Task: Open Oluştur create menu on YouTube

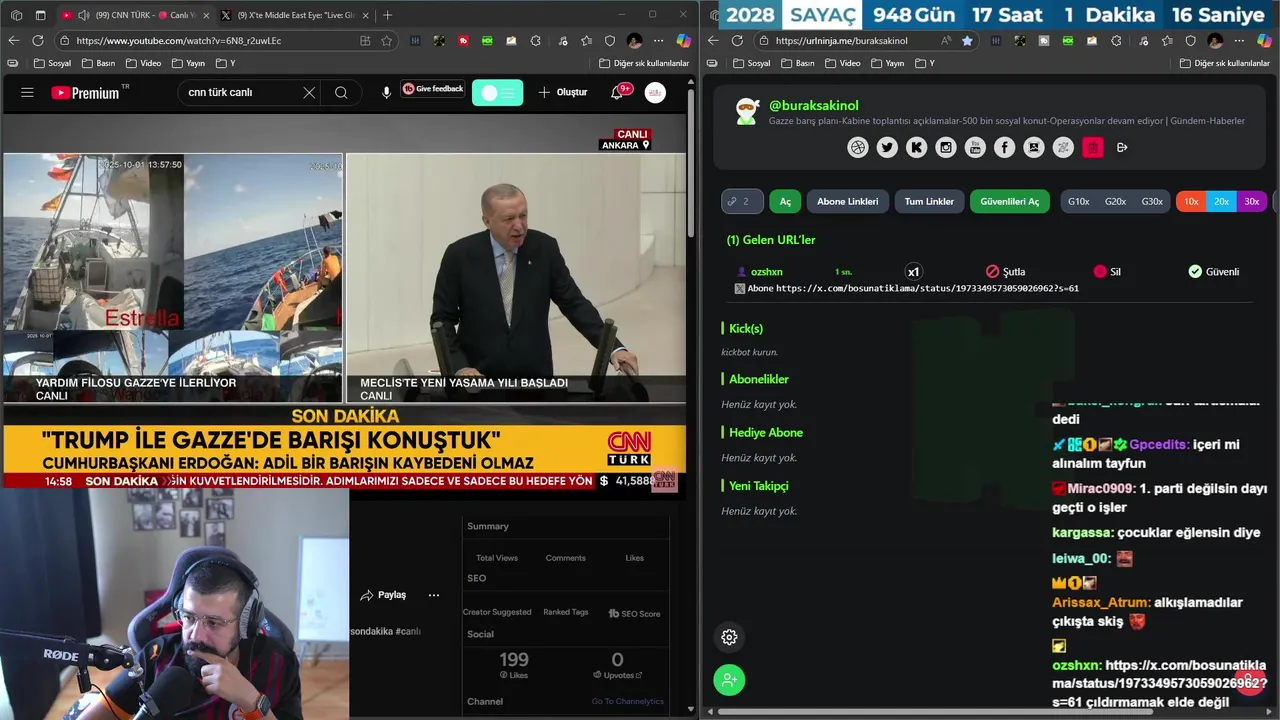Action: [563, 92]
